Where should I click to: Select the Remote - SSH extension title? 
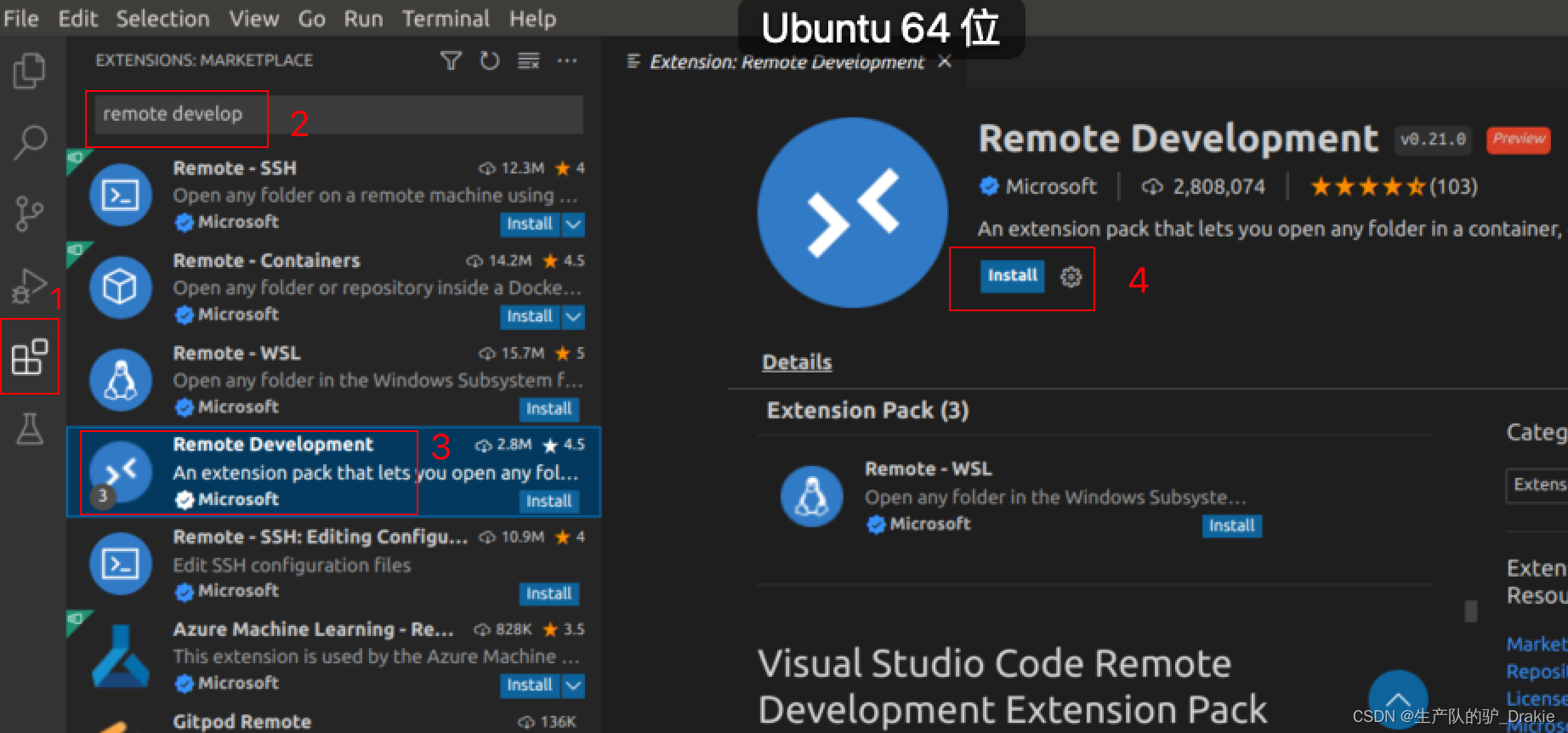tap(235, 168)
